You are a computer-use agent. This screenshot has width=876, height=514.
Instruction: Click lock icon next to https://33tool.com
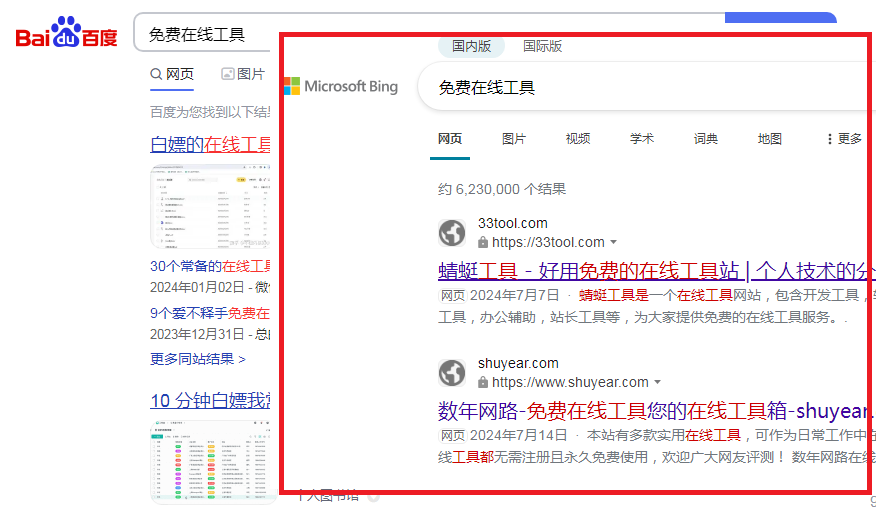click(x=484, y=243)
